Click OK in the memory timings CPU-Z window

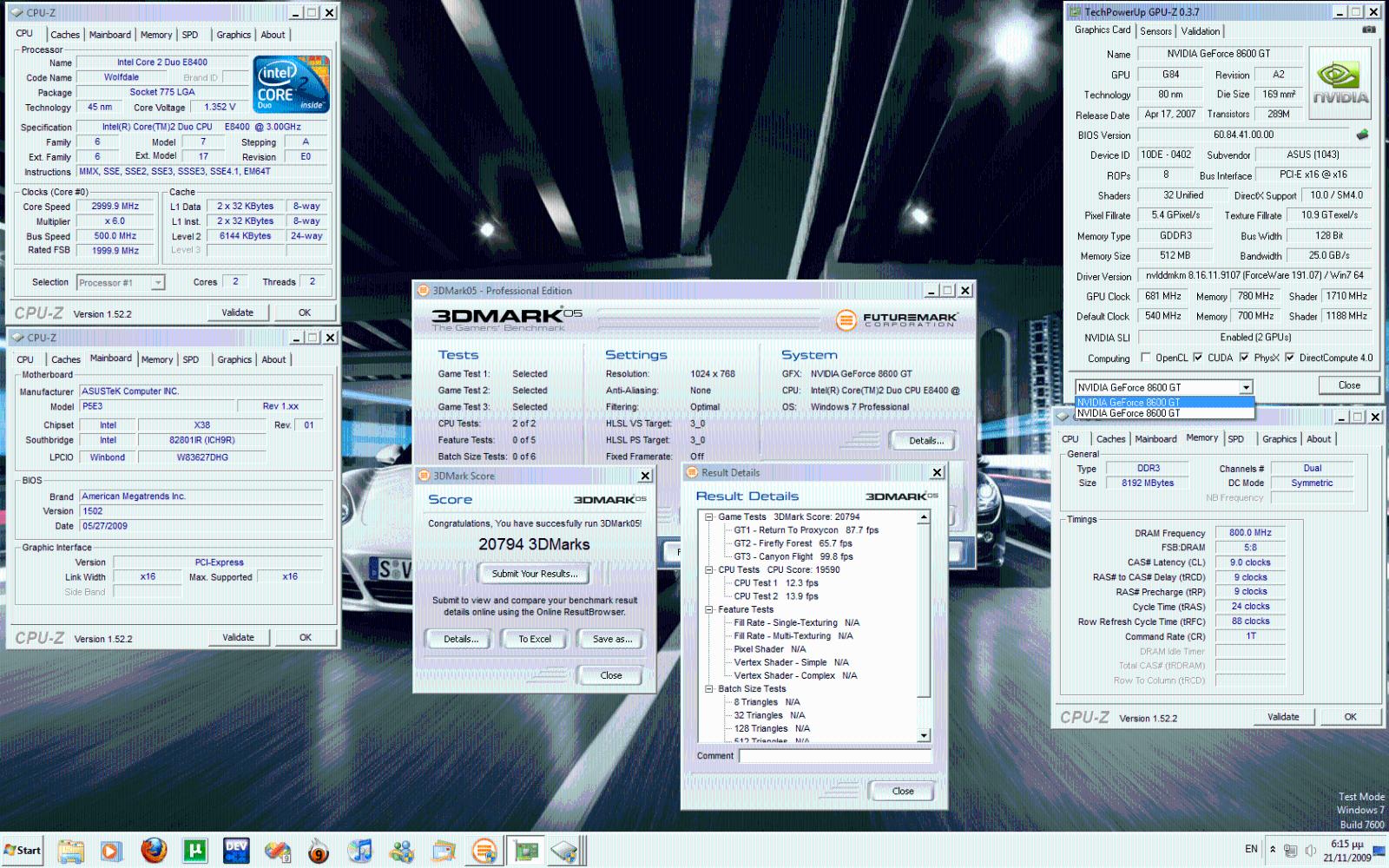pos(1350,717)
